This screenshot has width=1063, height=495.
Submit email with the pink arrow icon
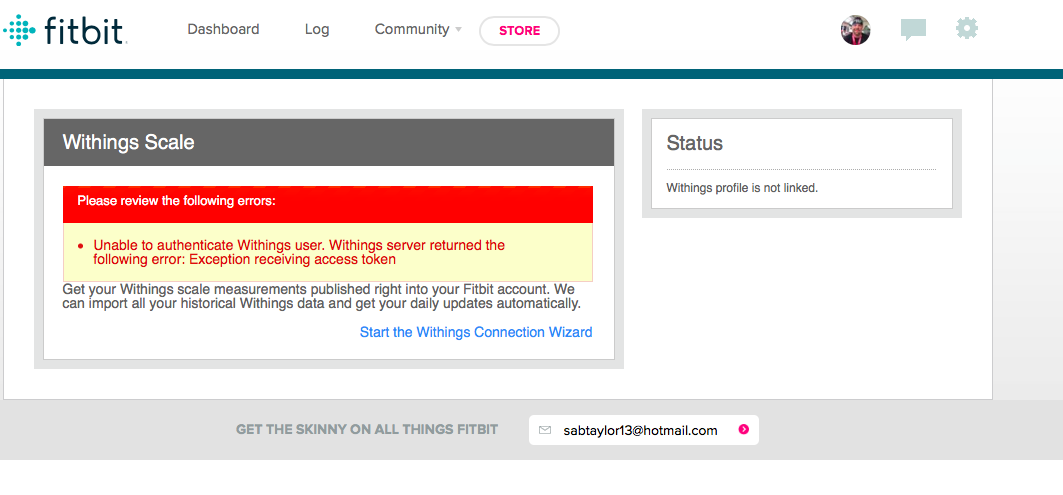tap(743, 430)
